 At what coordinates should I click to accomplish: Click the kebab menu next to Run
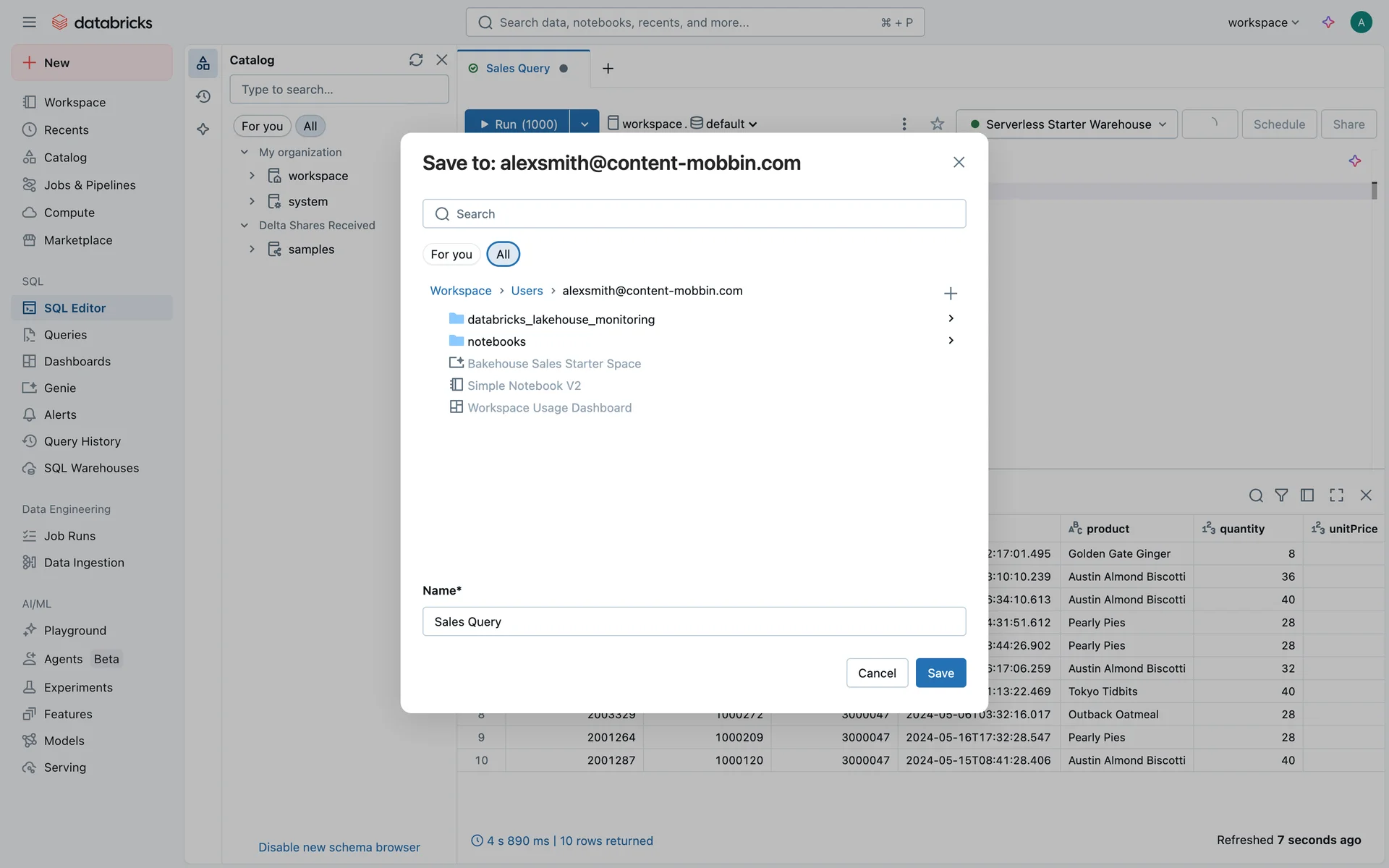click(x=904, y=124)
